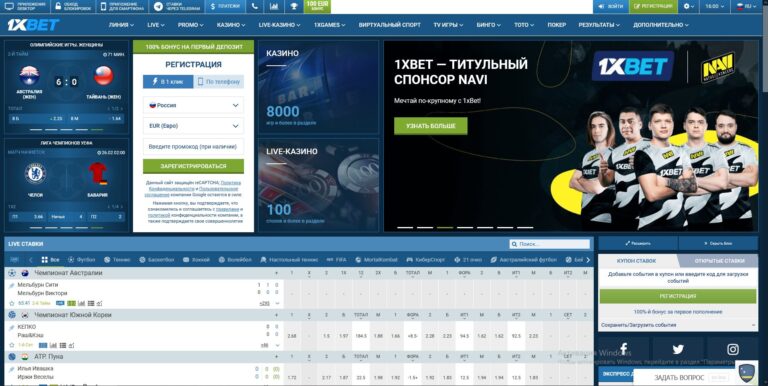Open the 16:00 time dropdown
Screen dimensions: 768x386
pos(715,6)
